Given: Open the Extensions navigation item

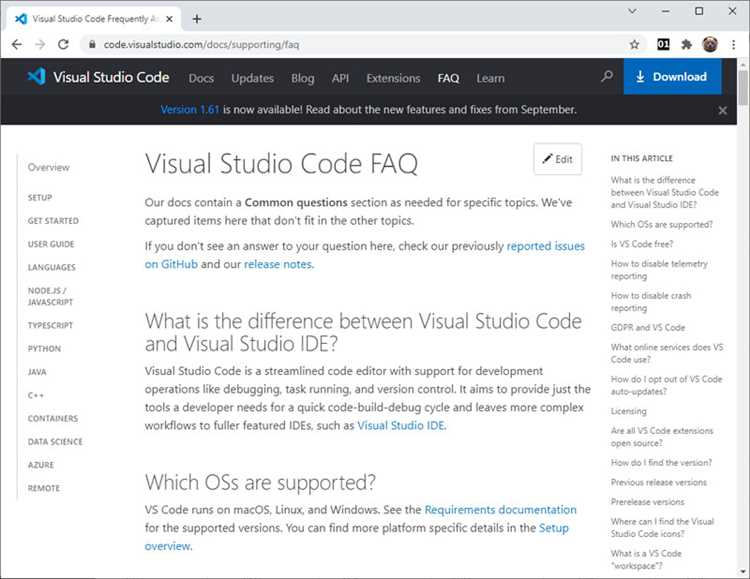Looking at the screenshot, I should [393, 78].
